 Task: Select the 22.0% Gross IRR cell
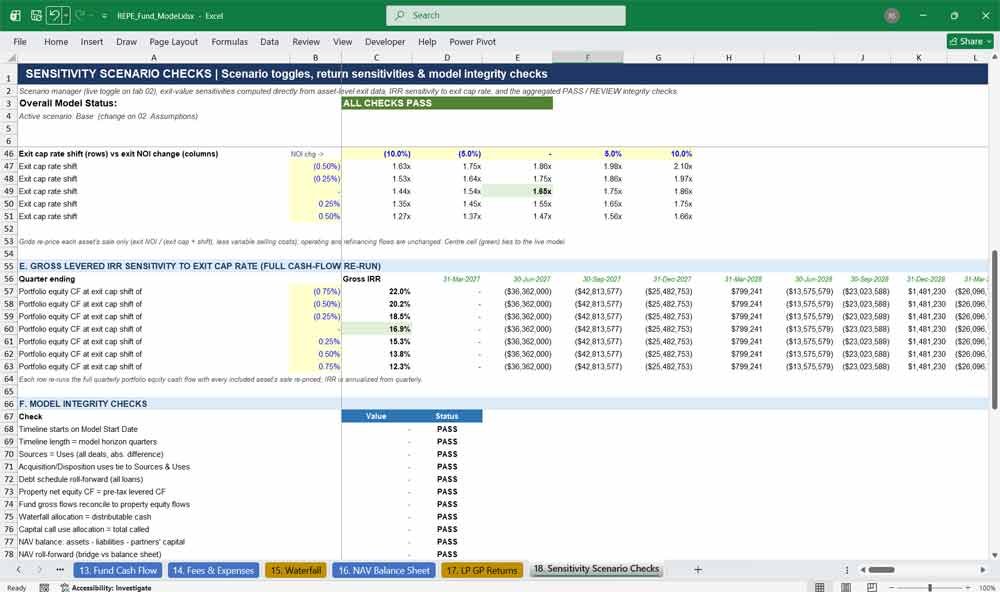point(377,292)
